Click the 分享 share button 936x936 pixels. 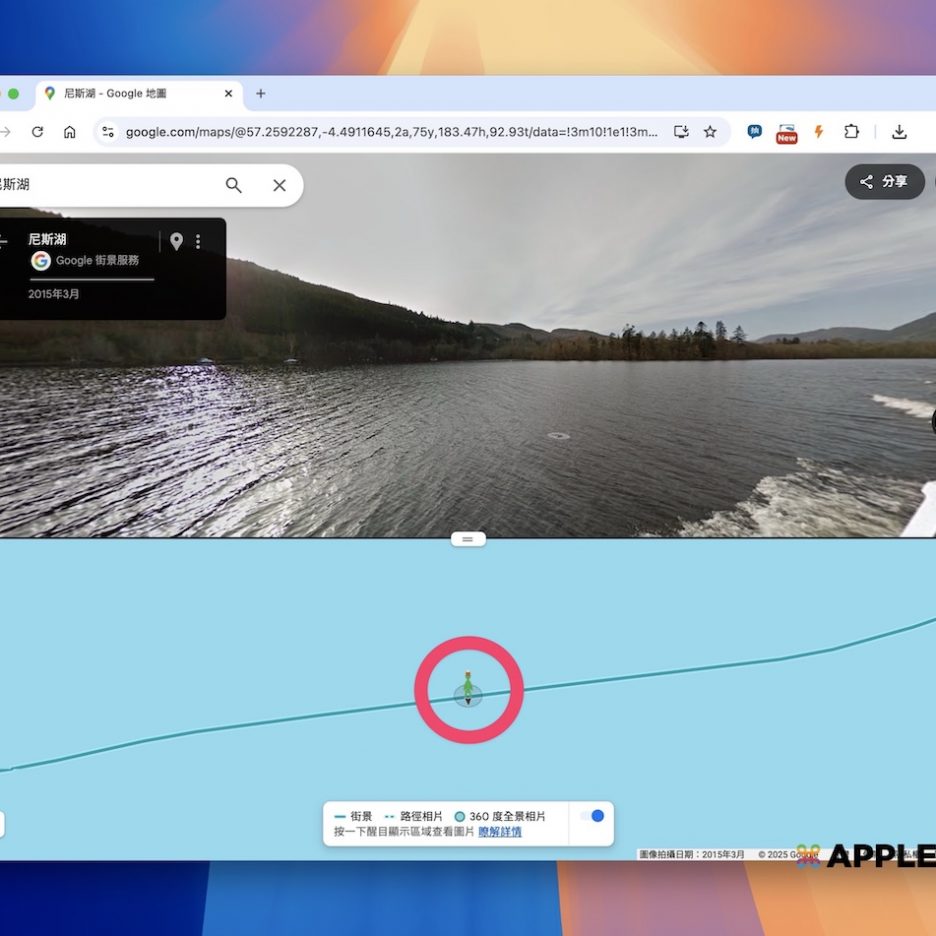[x=884, y=181]
